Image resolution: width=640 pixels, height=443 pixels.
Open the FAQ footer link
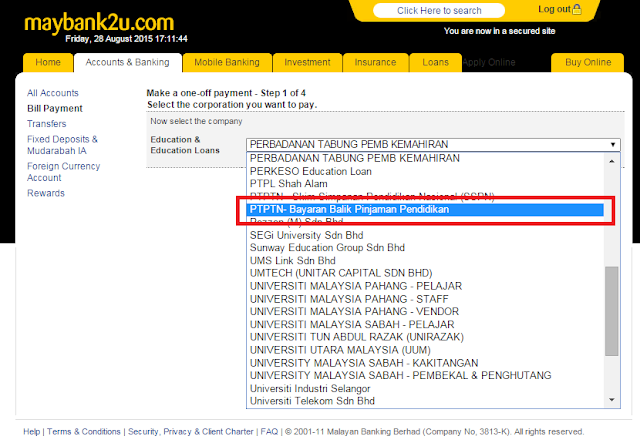269,432
